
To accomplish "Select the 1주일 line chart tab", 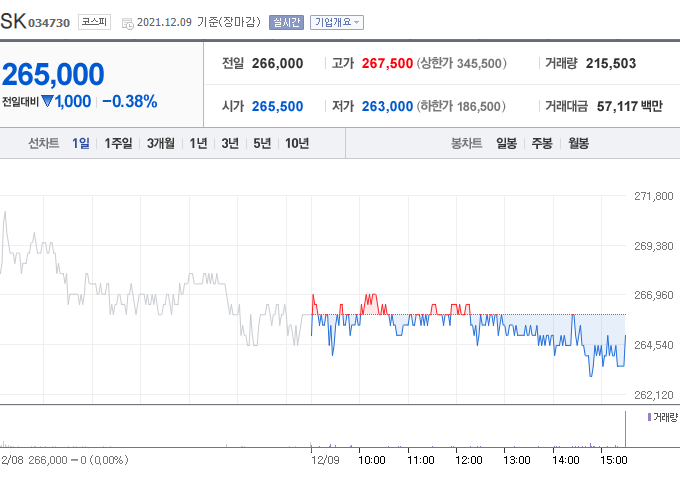I will click(x=118, y=143).
